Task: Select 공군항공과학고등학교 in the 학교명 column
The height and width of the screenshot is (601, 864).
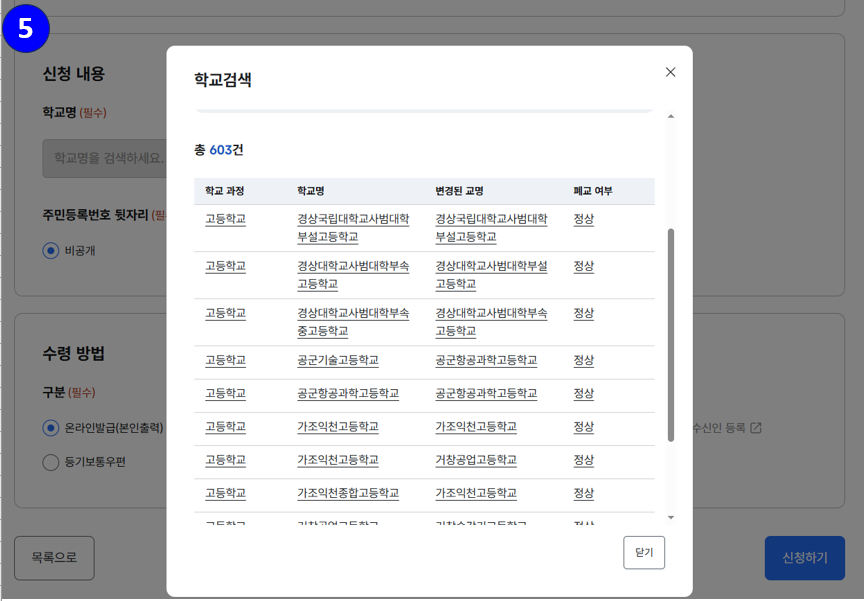Action: pyautogui.click(x=348, y=393)
